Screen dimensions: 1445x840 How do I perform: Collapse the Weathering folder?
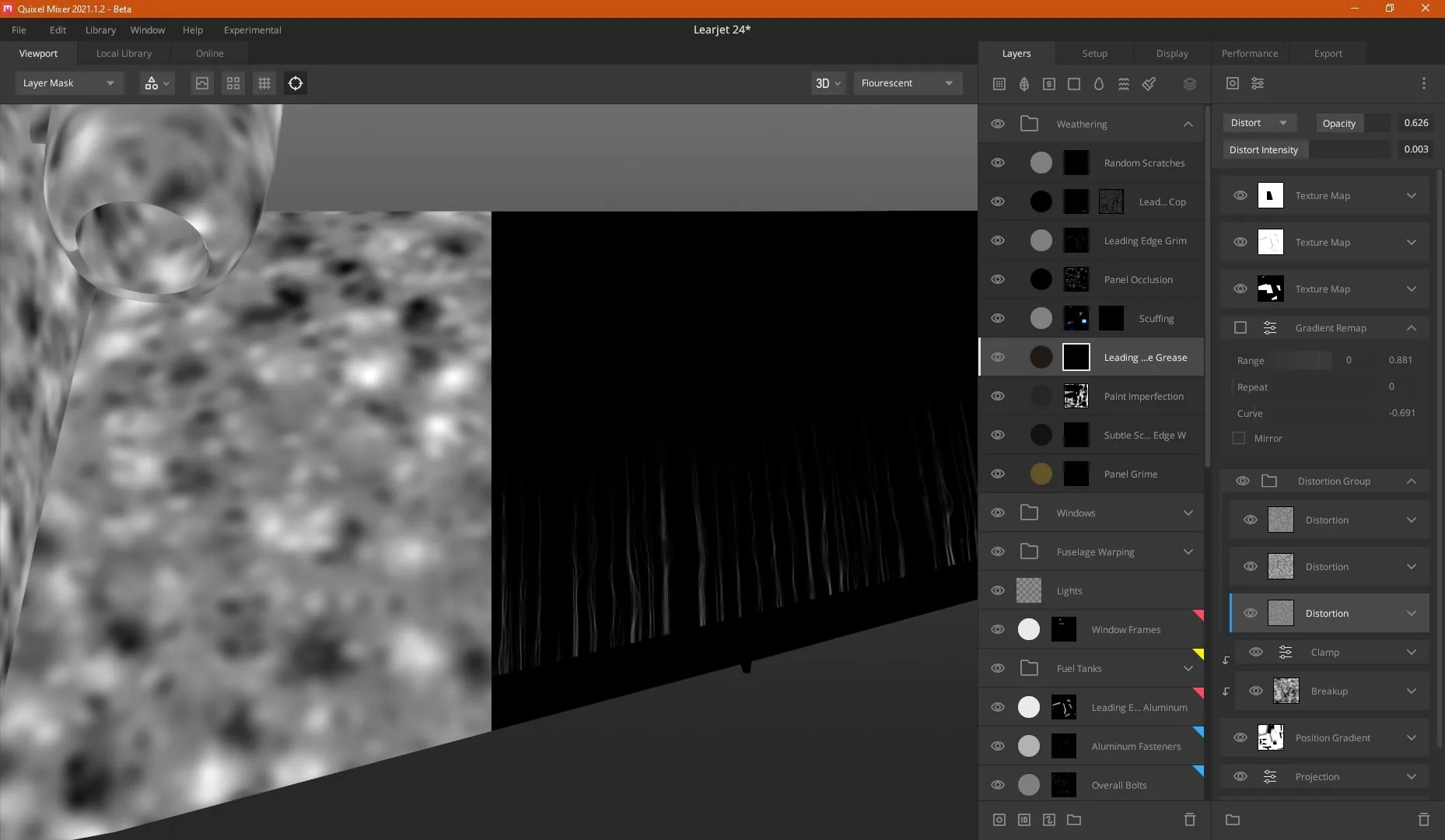point(1188,124)
